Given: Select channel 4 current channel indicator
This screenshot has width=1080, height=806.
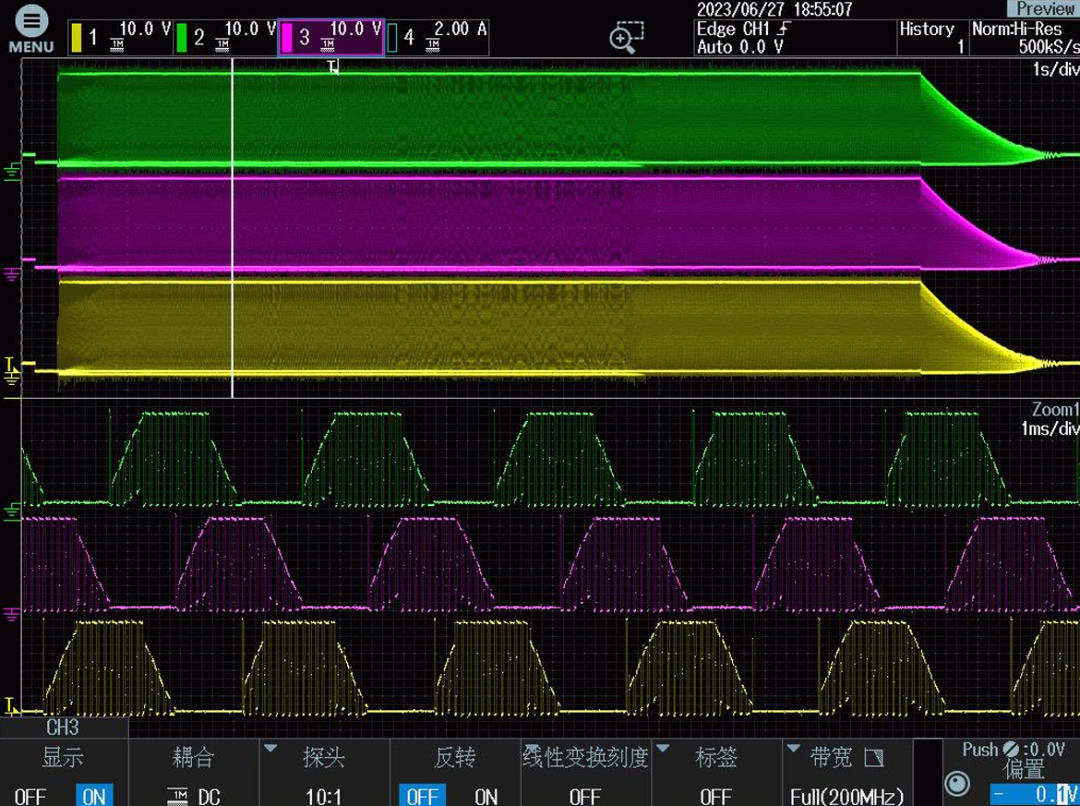Looking at the screenshot, I should coord(437,38).
